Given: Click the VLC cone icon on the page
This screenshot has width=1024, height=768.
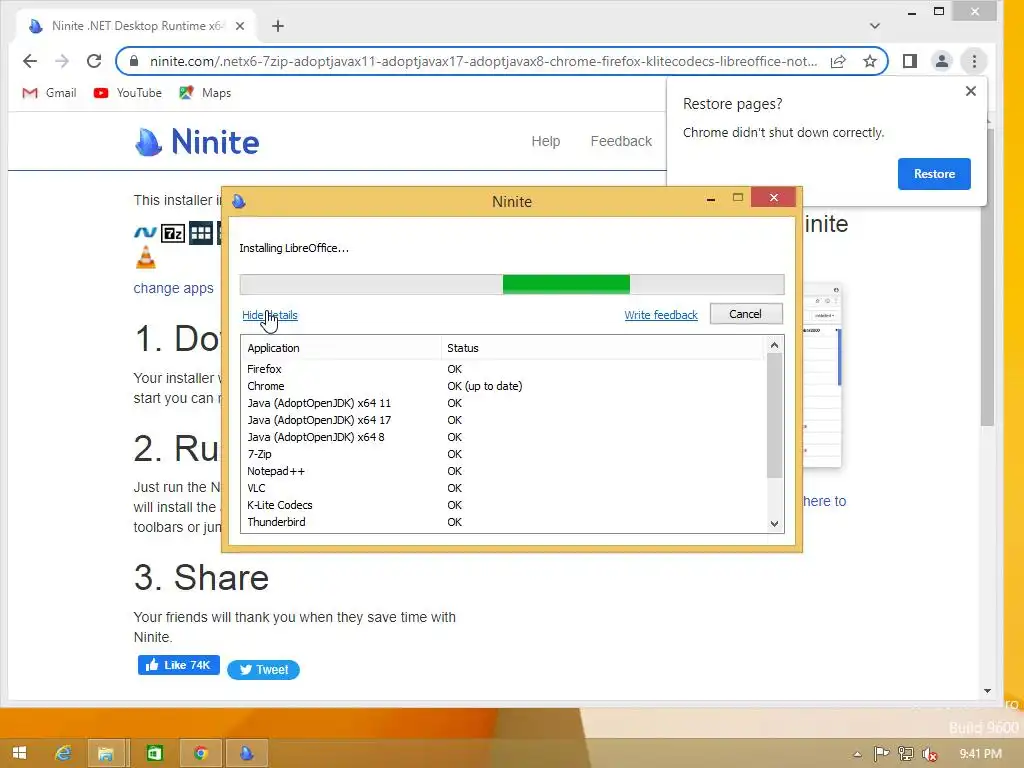Looking at the screenshot, I should (x=146, y=257).
